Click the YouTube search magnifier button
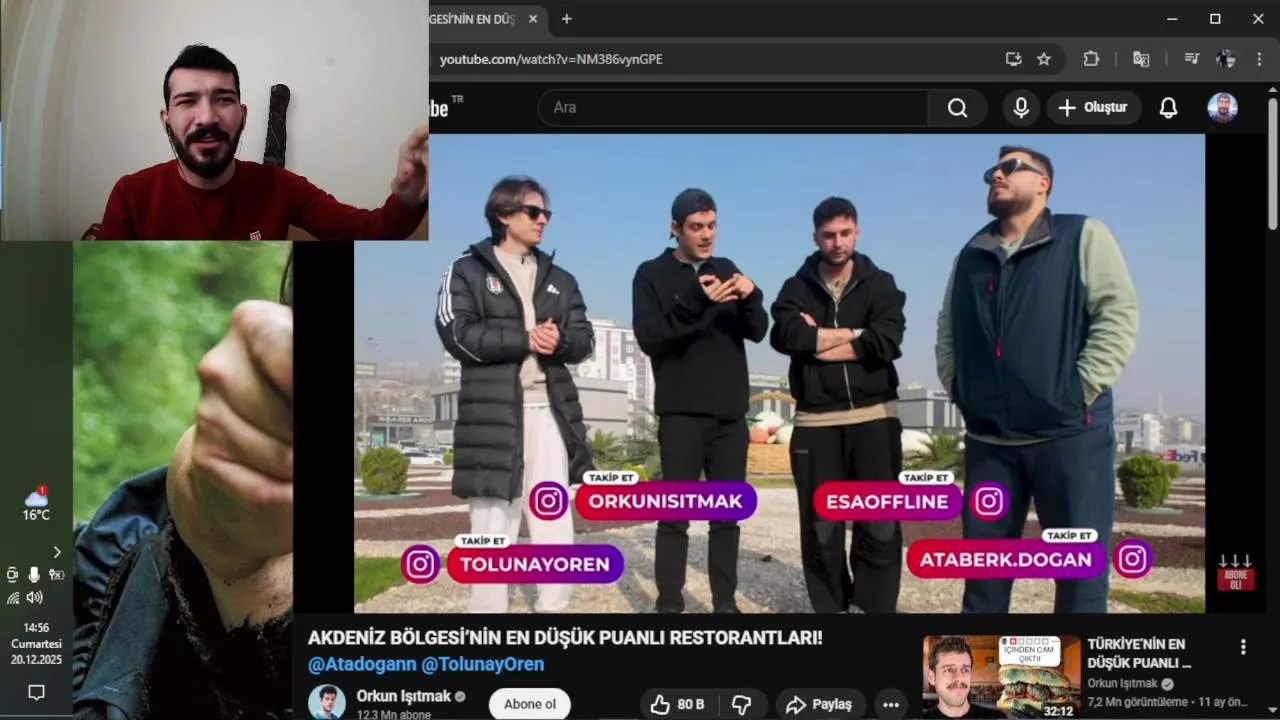Screen dimensions: 1280x720 (x=957, y=108)
